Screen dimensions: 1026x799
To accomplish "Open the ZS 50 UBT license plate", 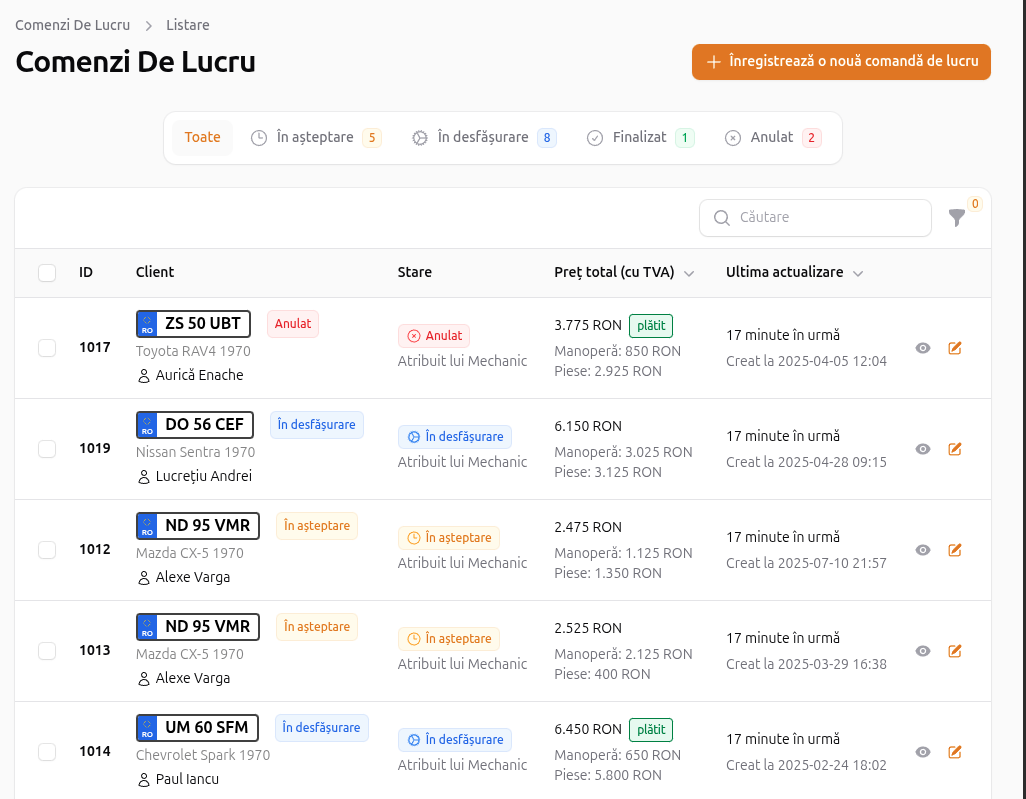I will (195, 324).
